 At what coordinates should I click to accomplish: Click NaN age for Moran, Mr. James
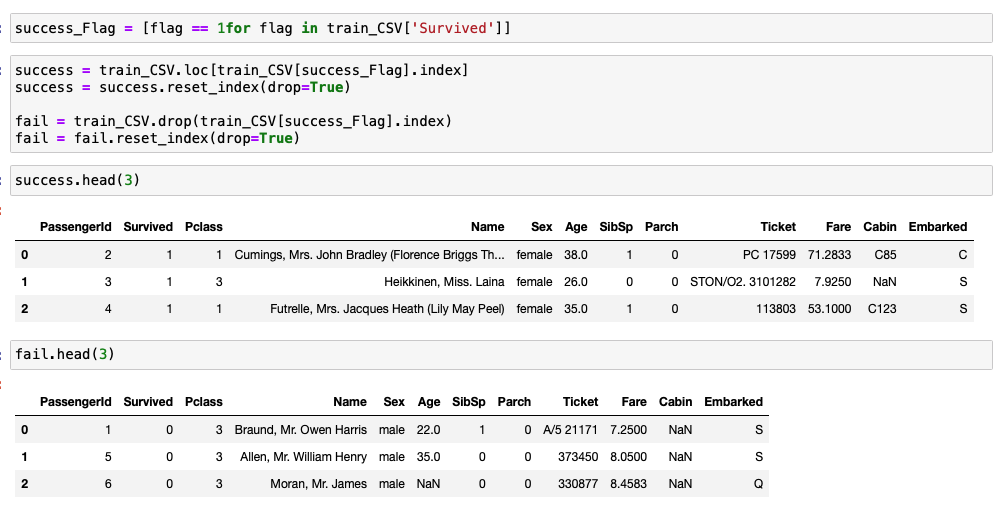click(x=428, y=484)
